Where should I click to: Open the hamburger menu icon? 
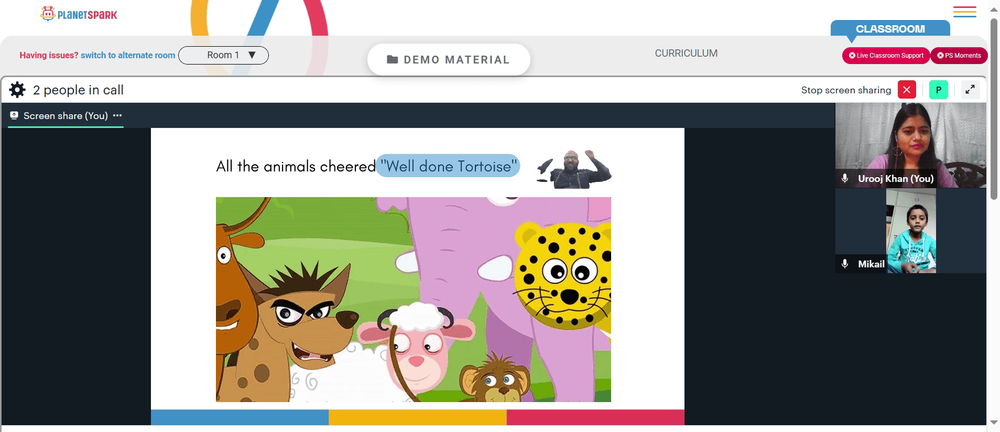pos(964,11)
